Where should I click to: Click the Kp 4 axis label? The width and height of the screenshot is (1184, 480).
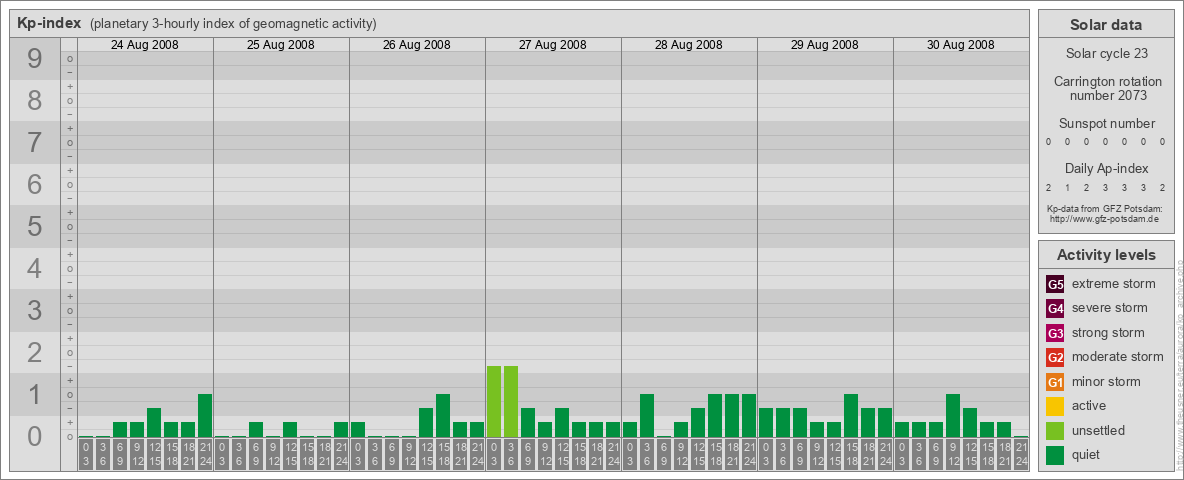(x=35, y=268)
